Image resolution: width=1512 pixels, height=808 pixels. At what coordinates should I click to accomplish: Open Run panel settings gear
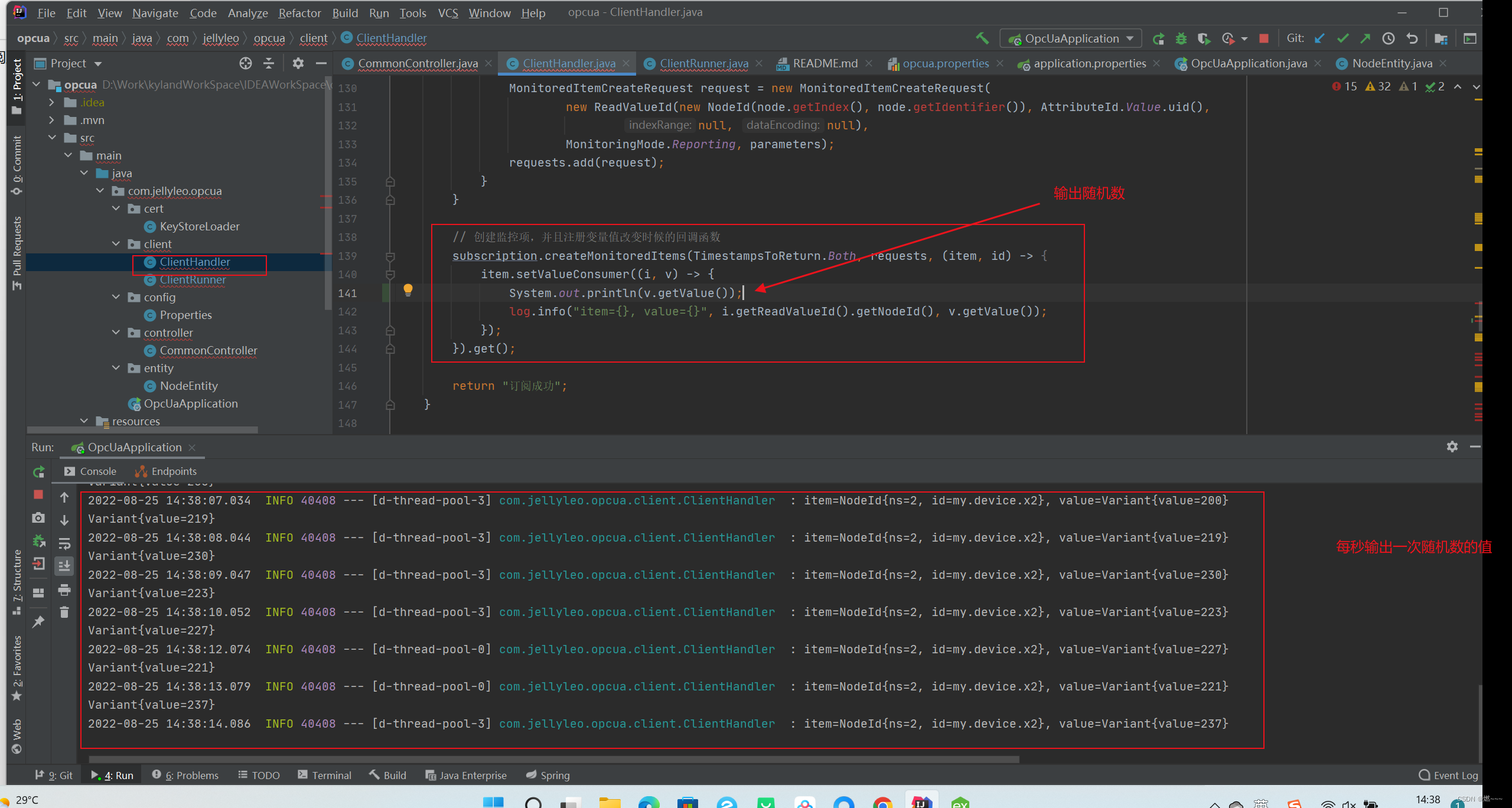[x=1452, y=447]
